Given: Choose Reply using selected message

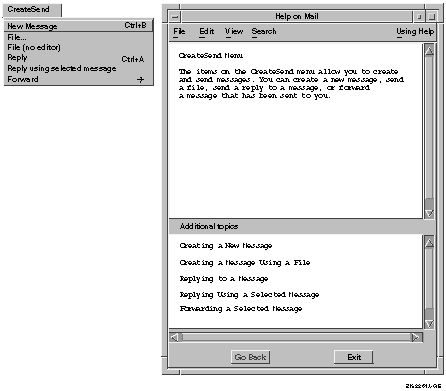Looking at the screenshot, I should [79, 68].
